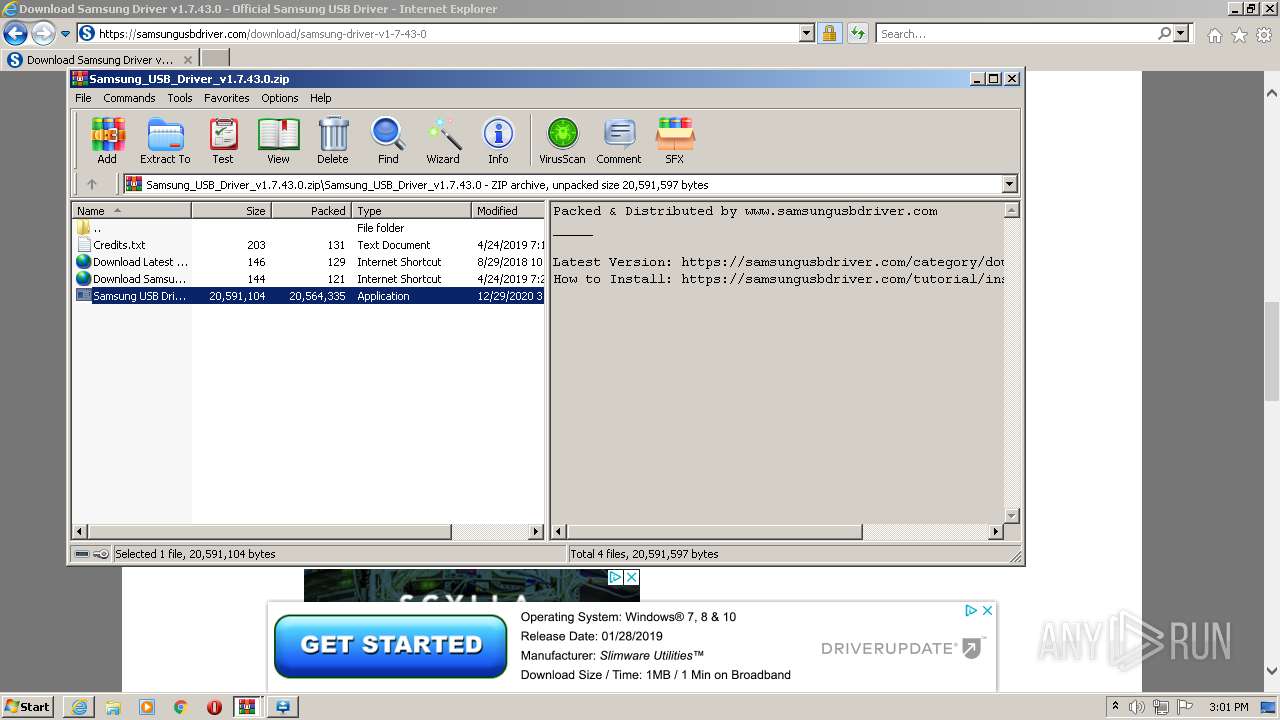
Task: Sort file list by Name column
Action: (131, 210)
